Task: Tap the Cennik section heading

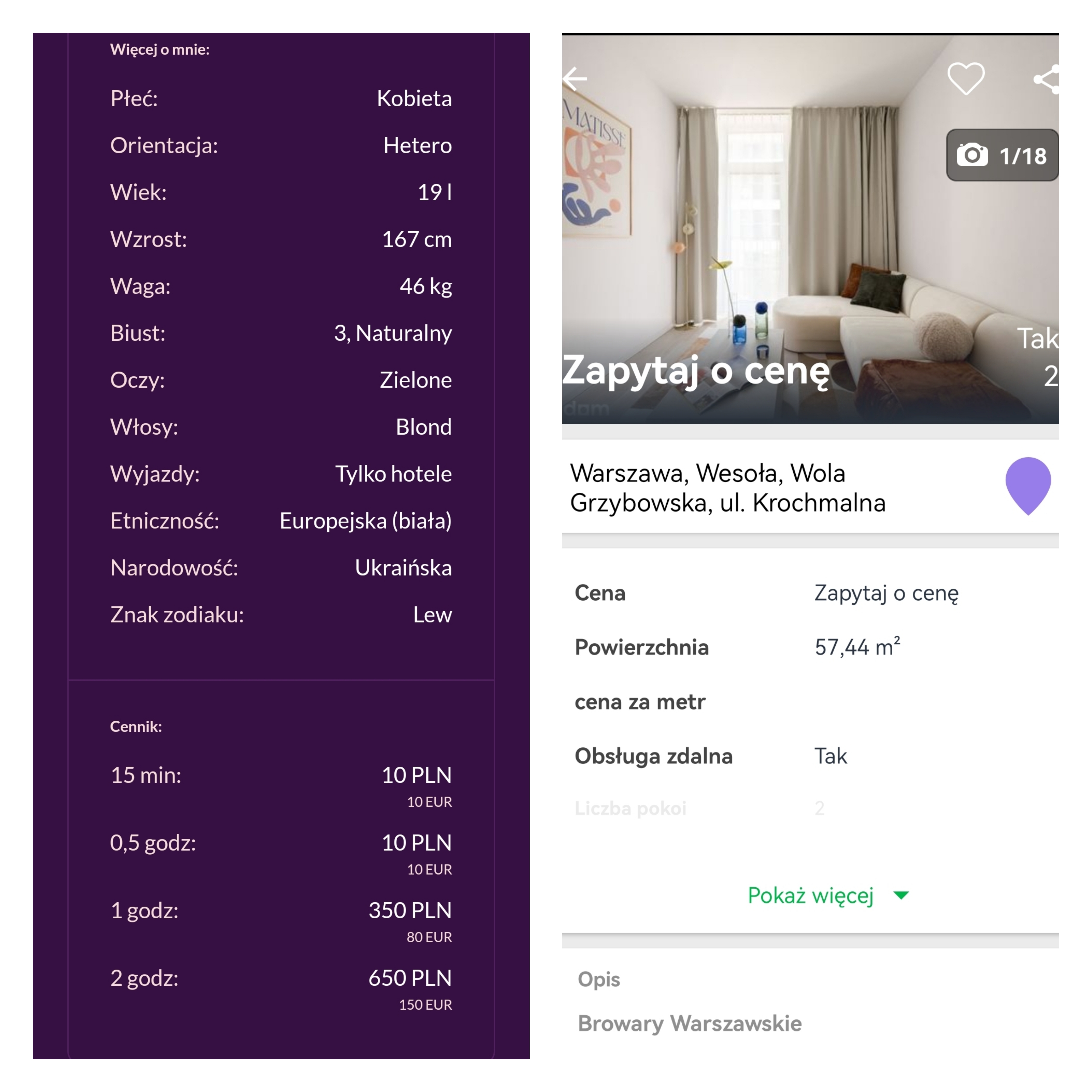Action: pyautogui.click(x=136, y=726)
